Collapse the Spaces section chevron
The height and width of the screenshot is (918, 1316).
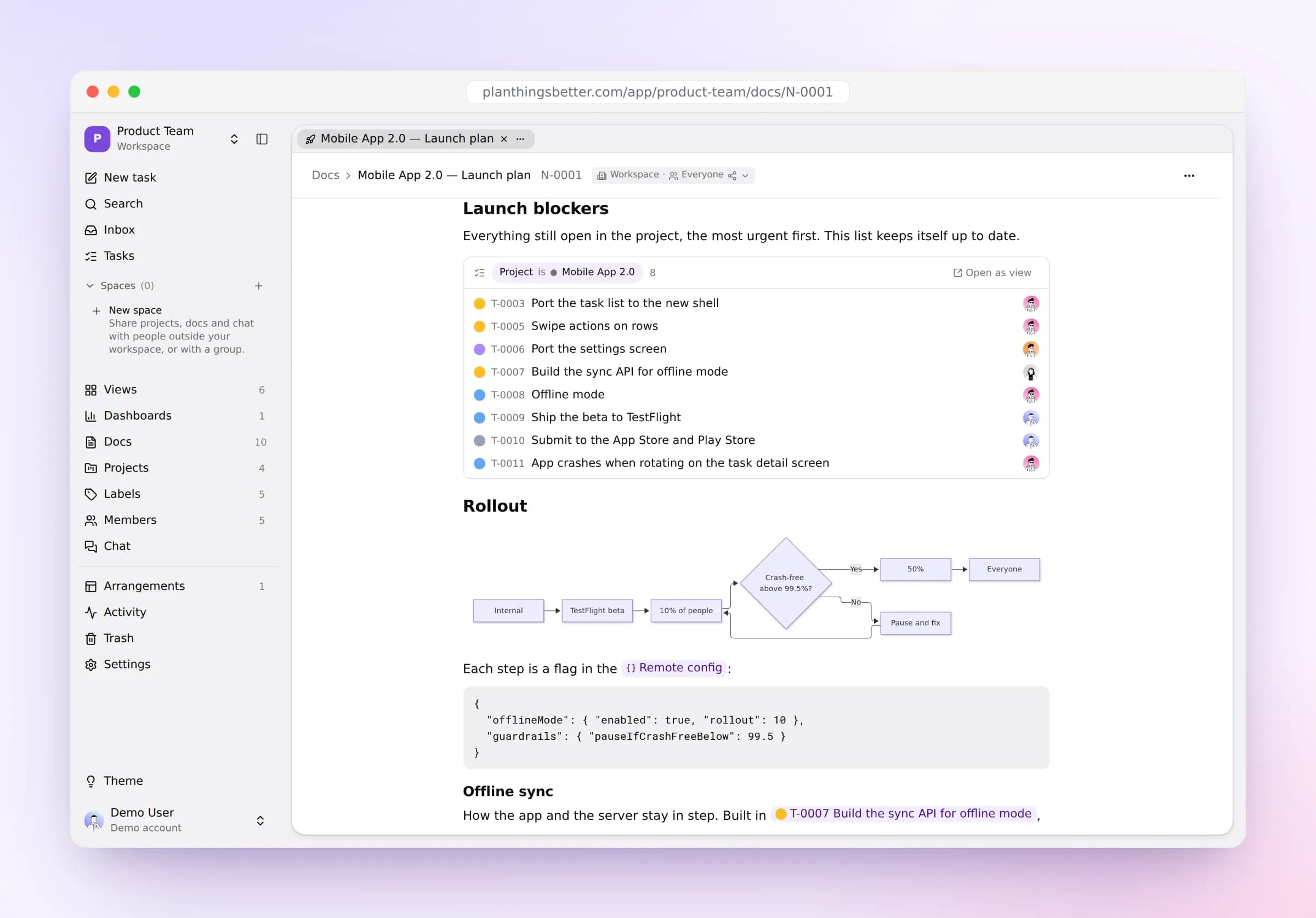pyautogui.click(x=90, y=286)
